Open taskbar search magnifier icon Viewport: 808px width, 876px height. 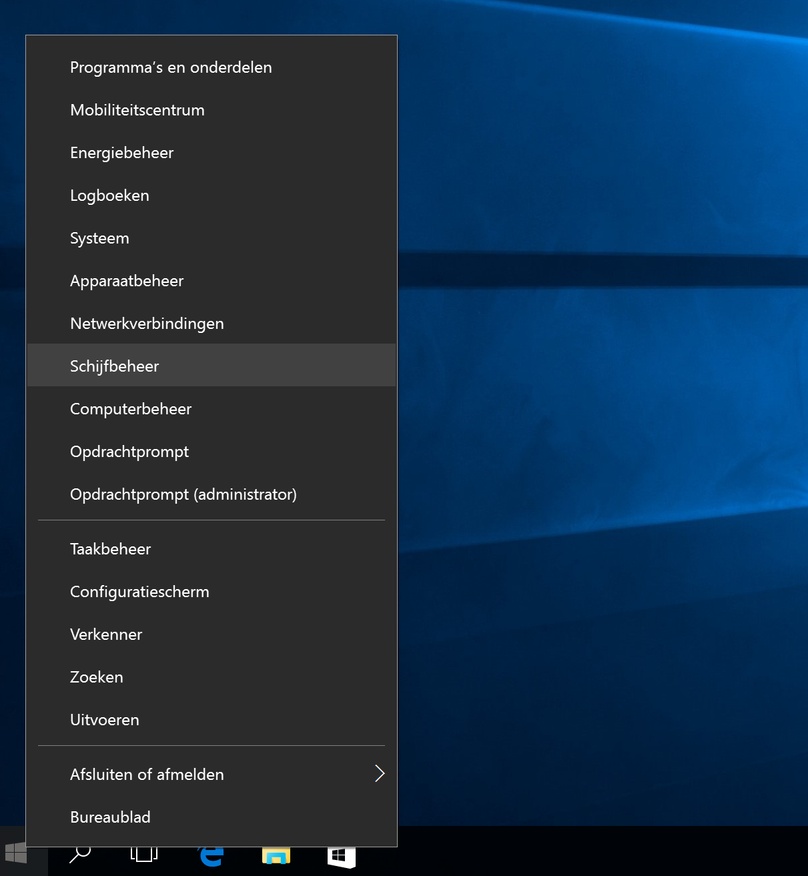(80, 854)
